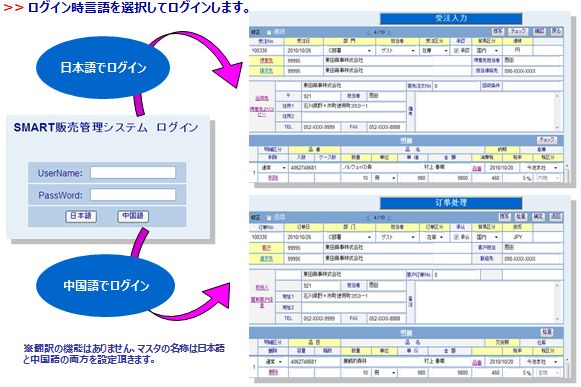Click the 品番 link in the 订单处理 details row

click(477, 363)
